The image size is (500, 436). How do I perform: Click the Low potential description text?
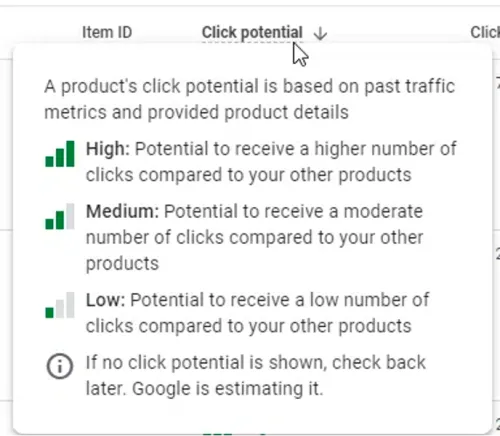257,313
